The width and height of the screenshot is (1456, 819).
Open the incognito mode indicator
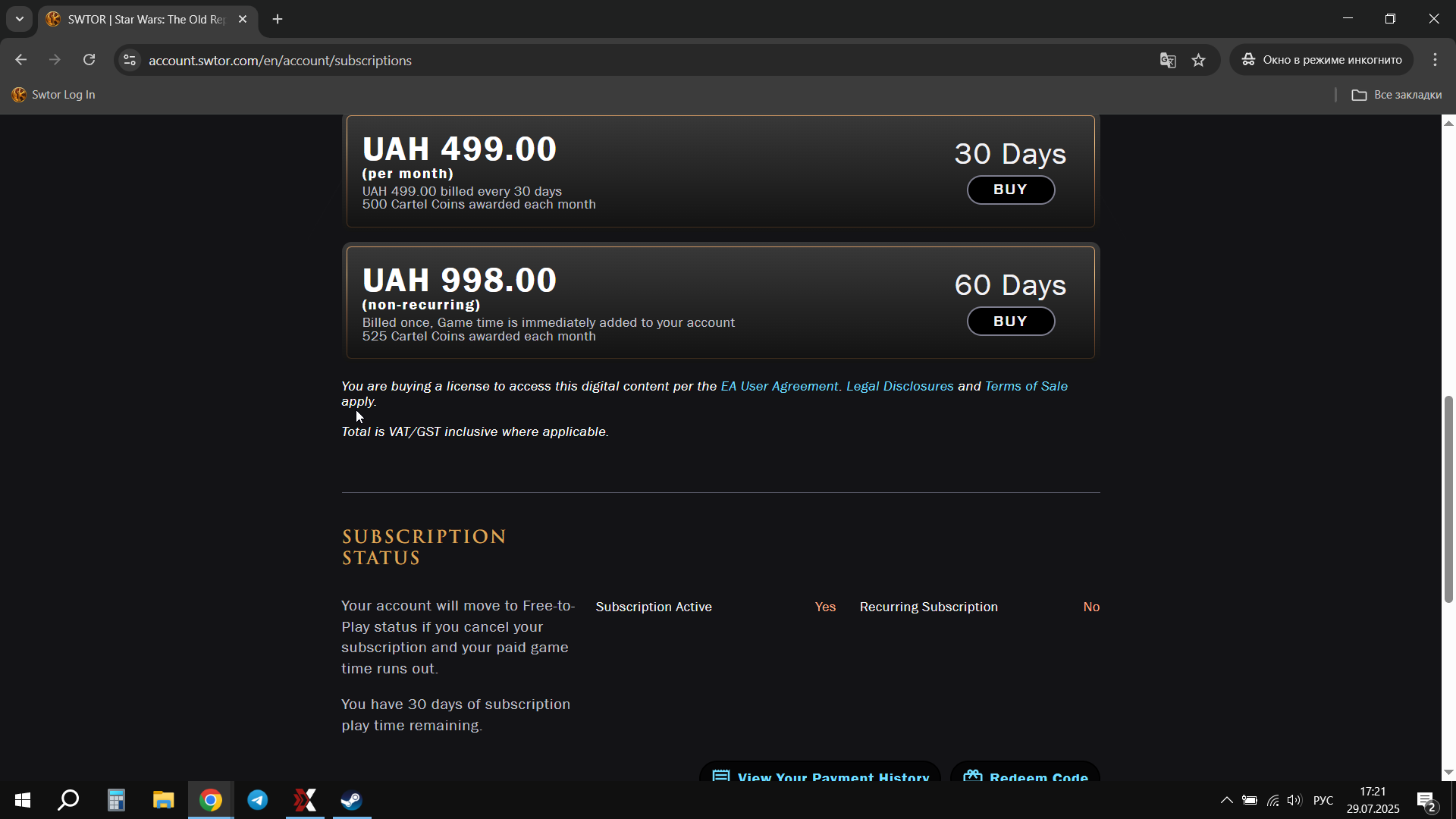(1322, 60)
